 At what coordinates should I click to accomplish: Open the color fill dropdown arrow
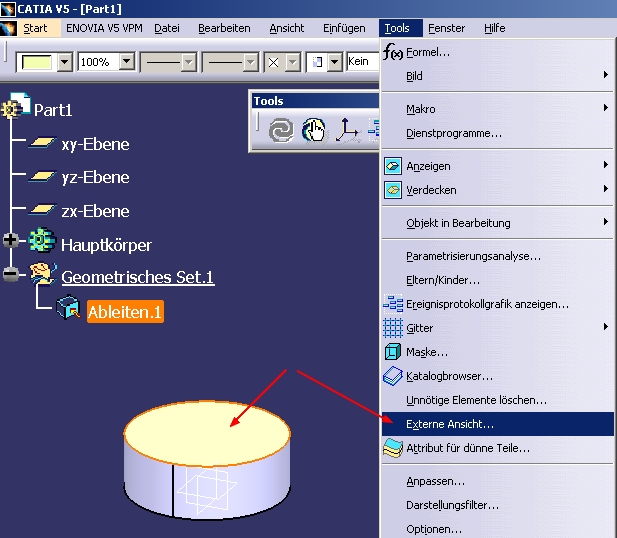[x=64, y=62]
